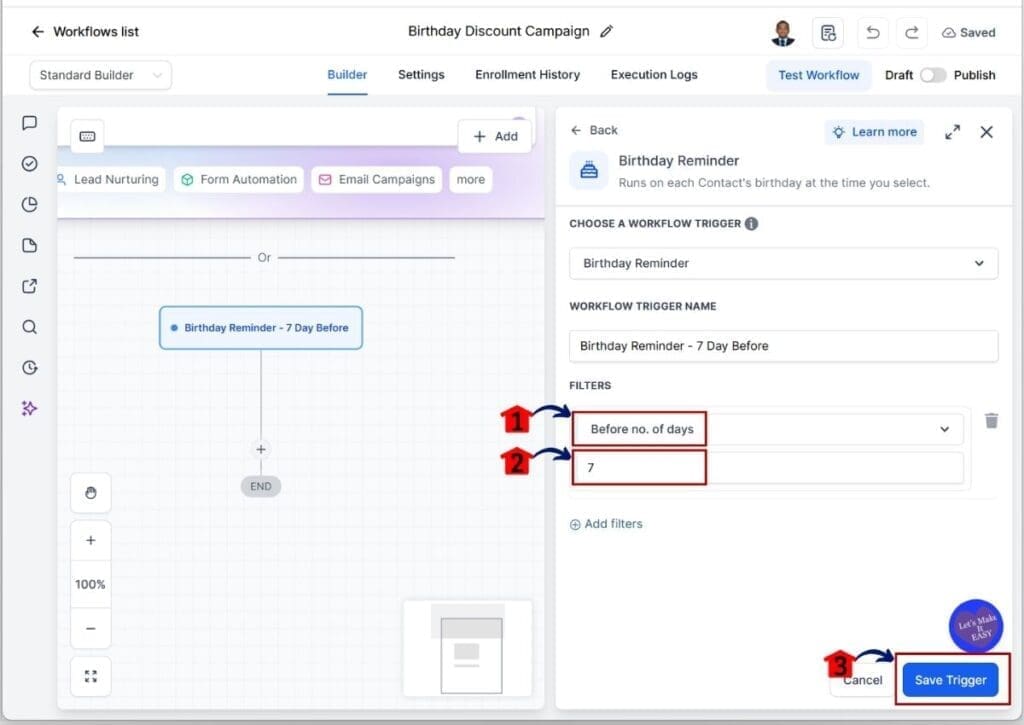
Task: Click the END node
Action: tap(261, 486)
